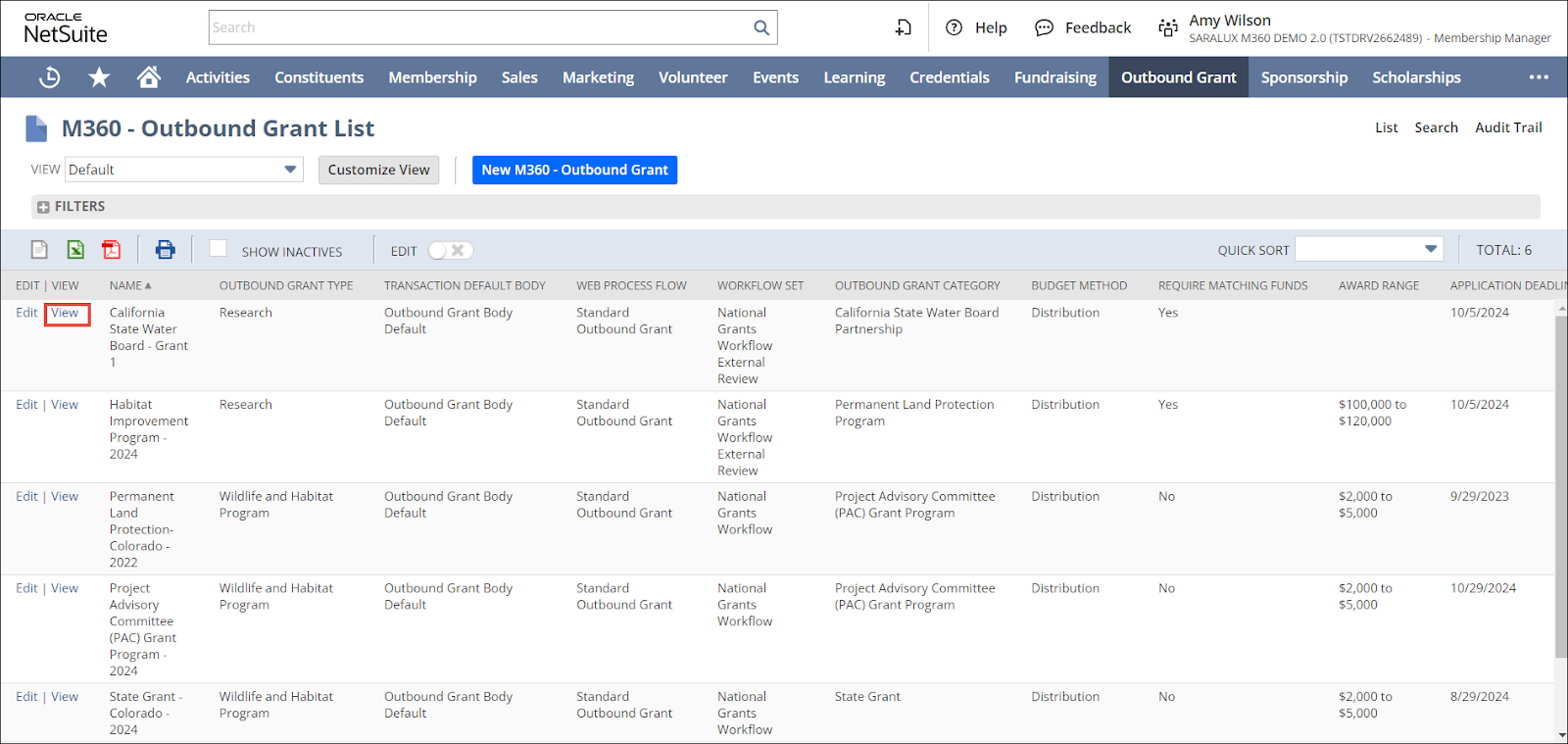Export list to CSV icon
1568x744 pixels.
(x=39, y=250)
